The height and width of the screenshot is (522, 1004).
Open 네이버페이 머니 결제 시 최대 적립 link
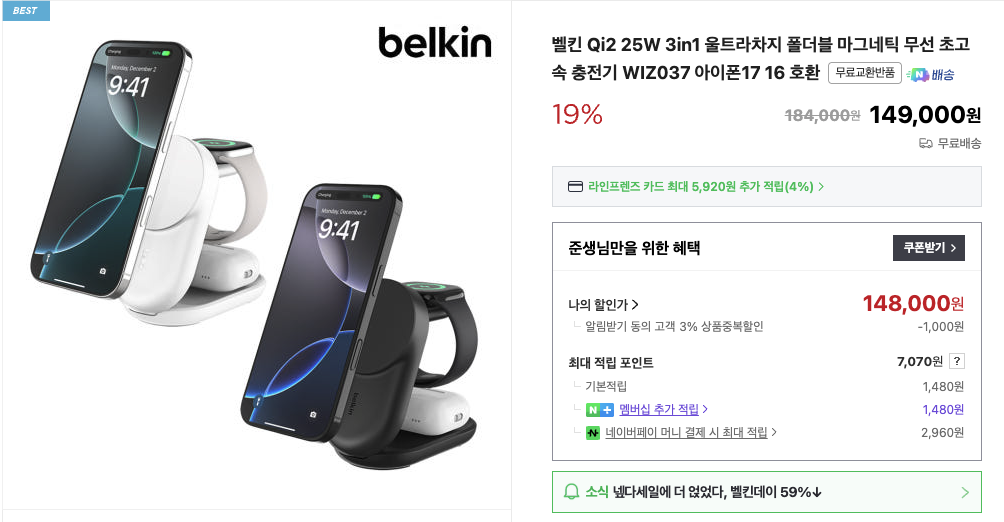tap(691, 432)
